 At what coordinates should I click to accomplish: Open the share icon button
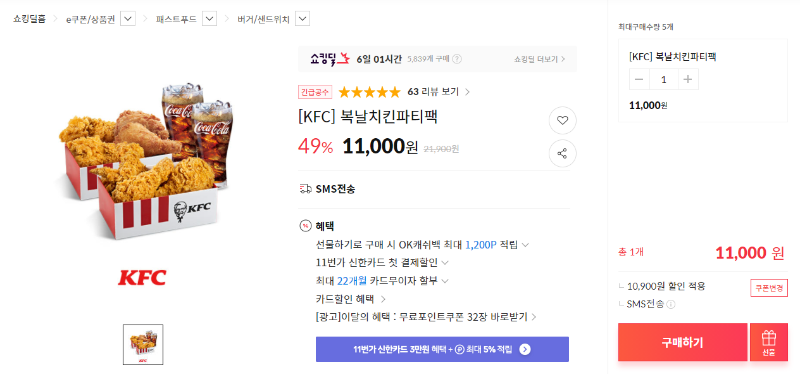tap(562, 153)
